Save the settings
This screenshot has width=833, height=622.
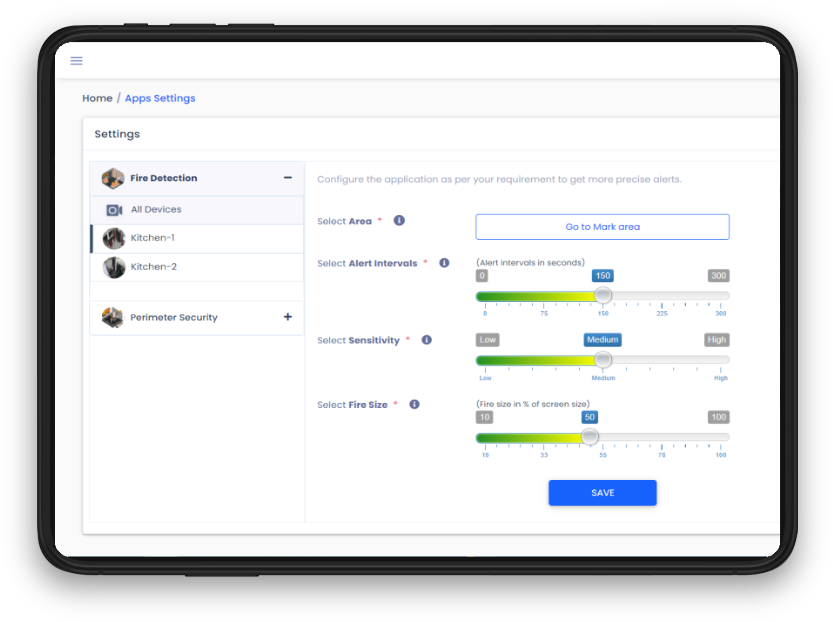pos(602,493)
